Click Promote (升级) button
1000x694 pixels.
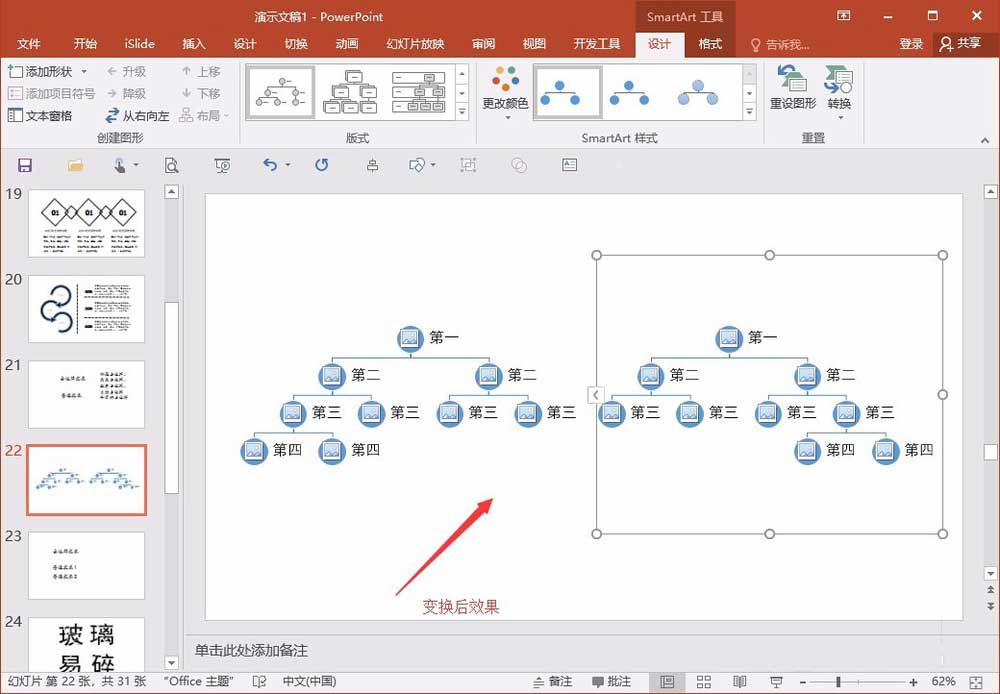tap(127, 71)
